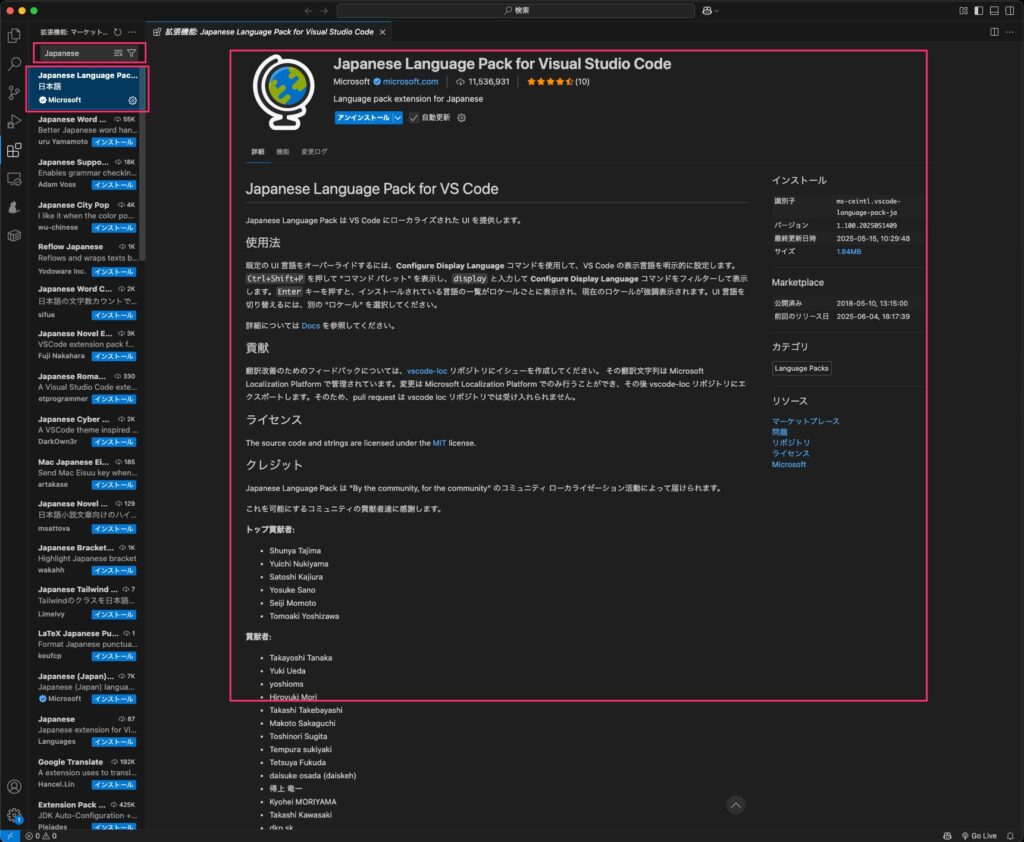Toggle the bottom panel layout button
The image size is (1024, 842).
tap(994, 10)
